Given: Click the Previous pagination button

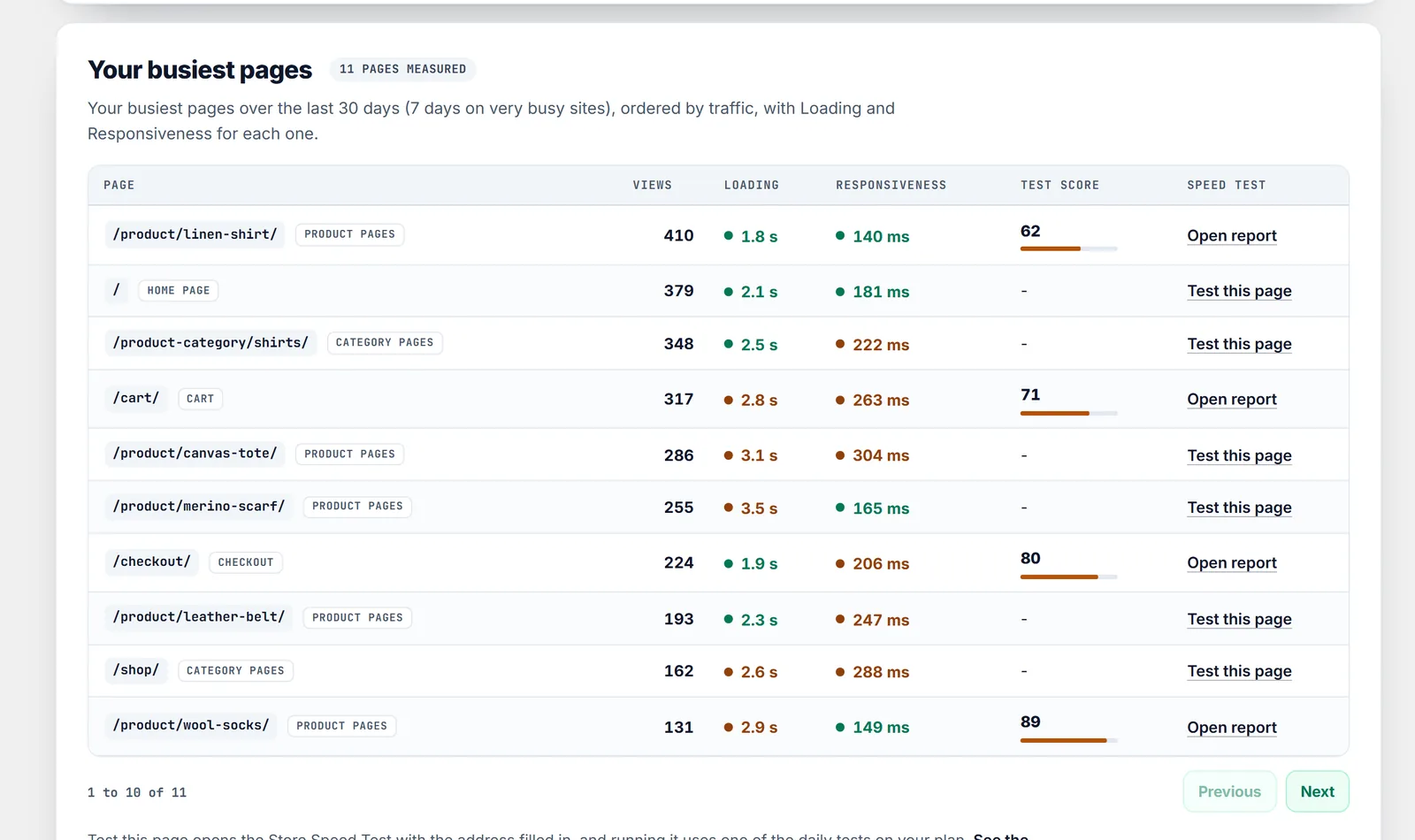Looking at the screenshot, I should tap(1229, 791).
